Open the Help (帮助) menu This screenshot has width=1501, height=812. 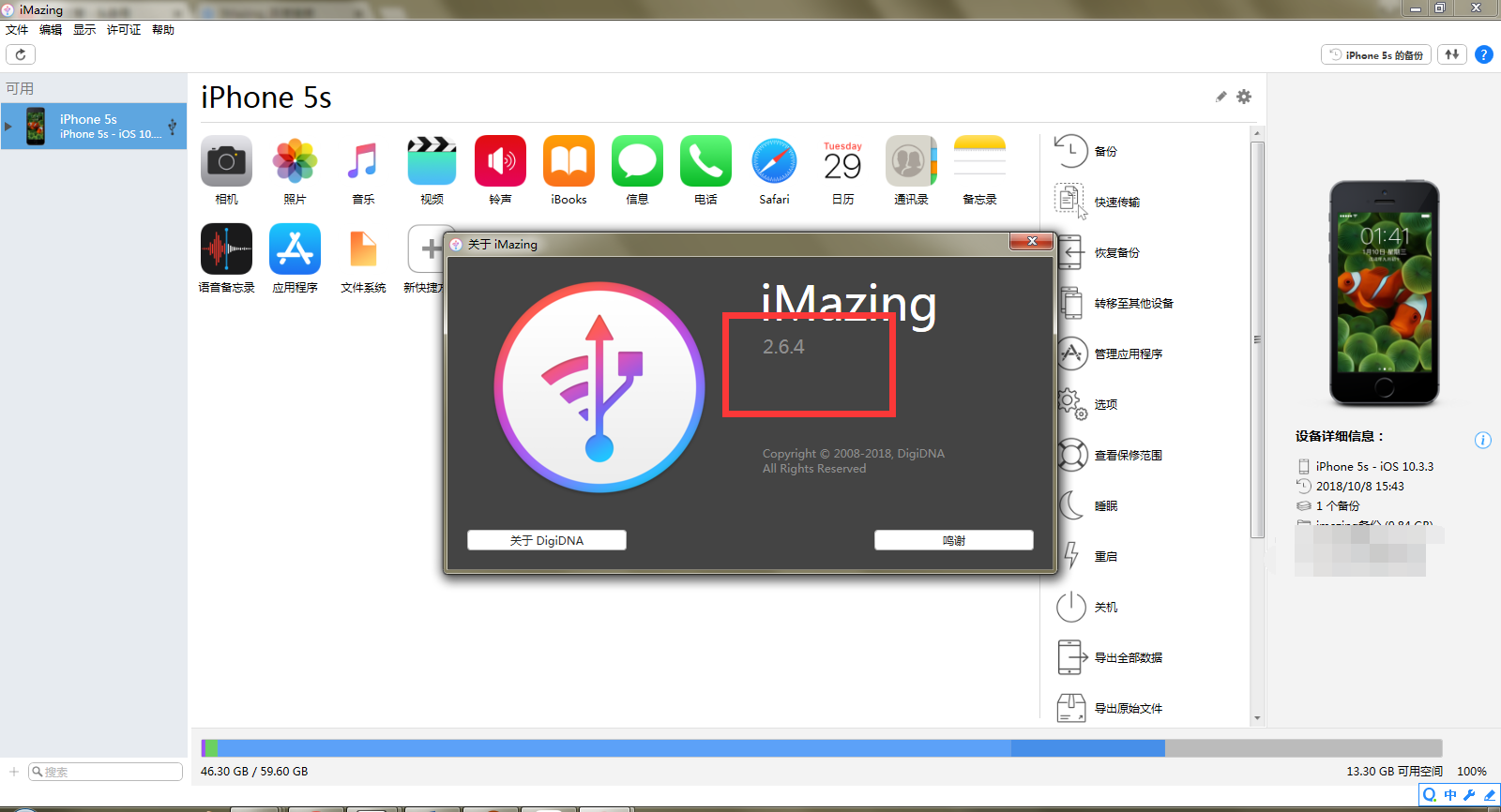point(163,30)
